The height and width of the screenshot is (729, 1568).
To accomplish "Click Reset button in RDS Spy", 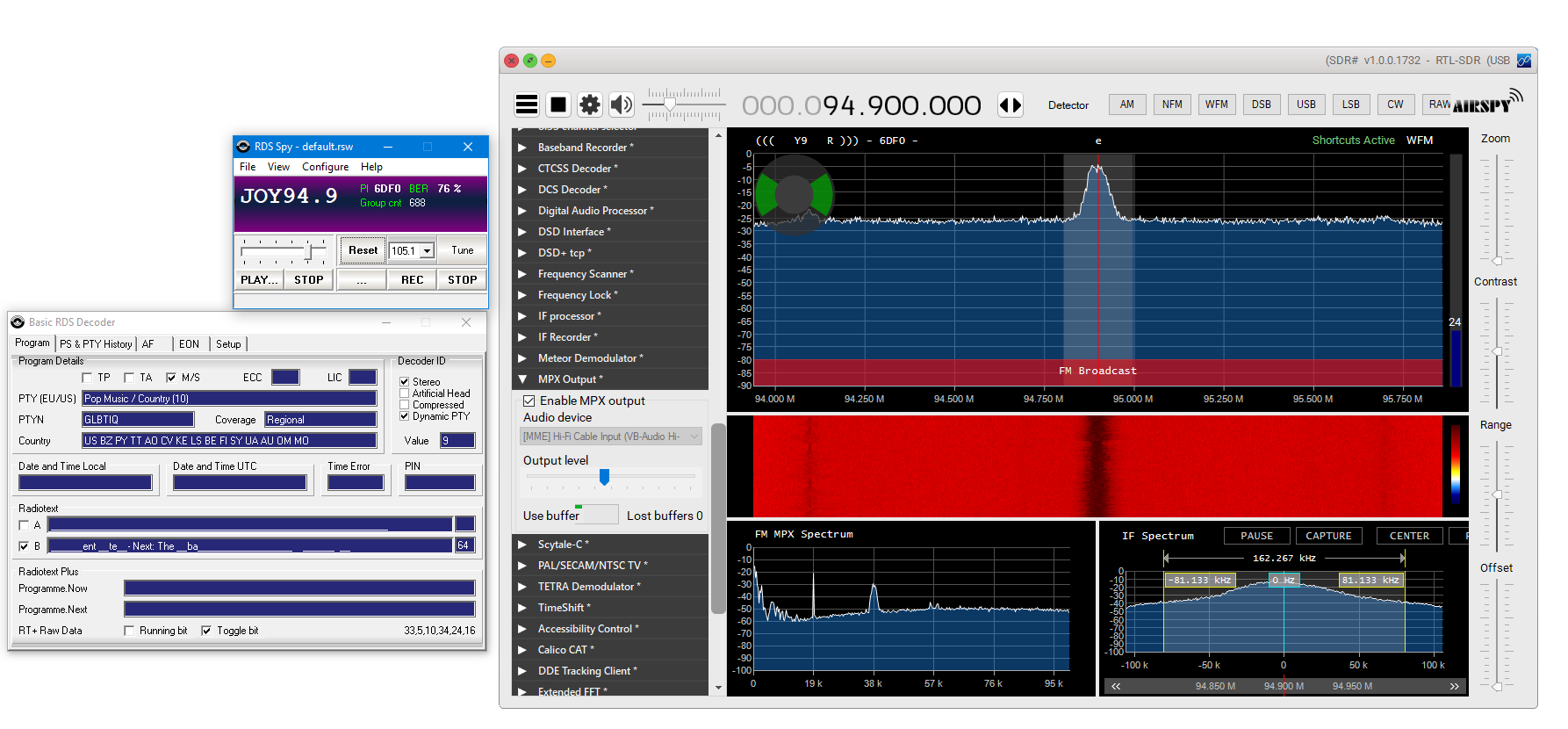I will 363,250.
